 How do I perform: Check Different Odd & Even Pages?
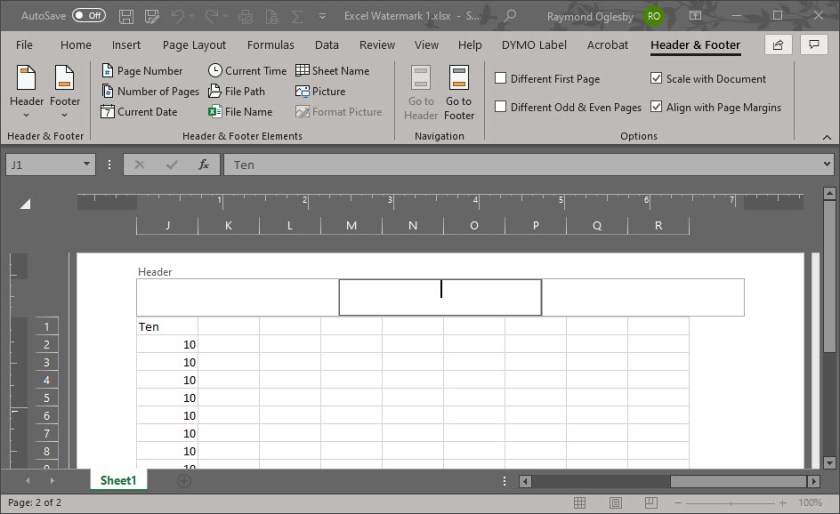click(x=501, y=107)
